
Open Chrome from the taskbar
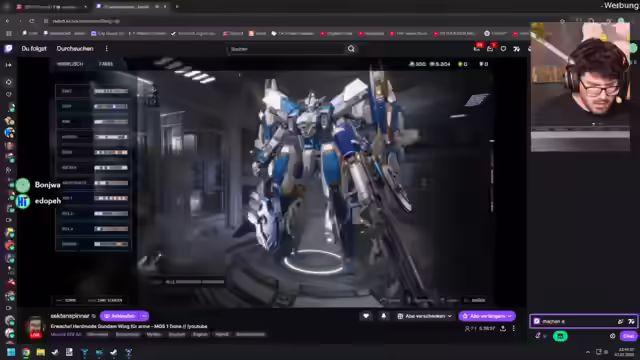tap(26, 352)
